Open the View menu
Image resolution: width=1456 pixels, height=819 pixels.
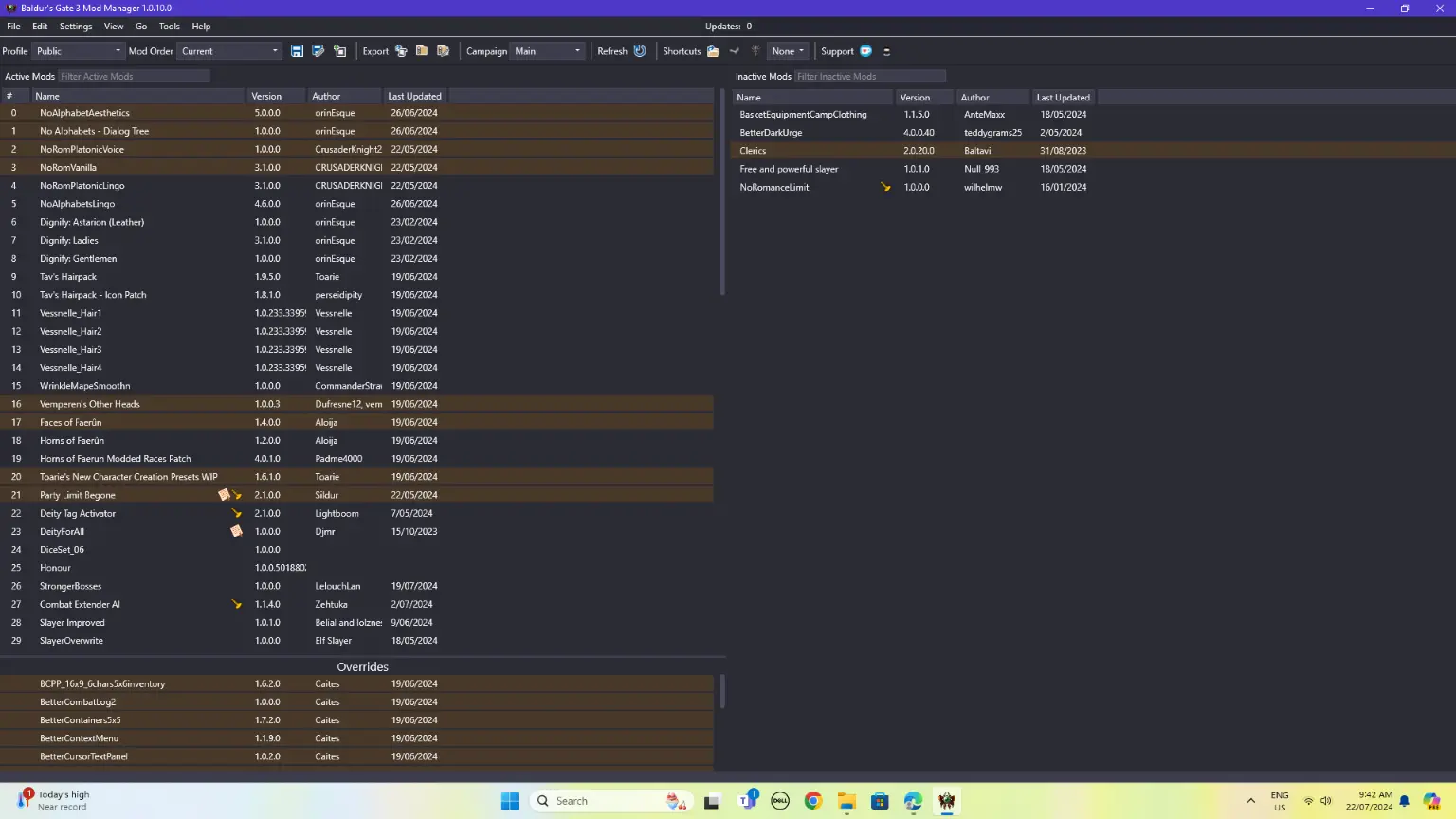(x=114, y=27)
